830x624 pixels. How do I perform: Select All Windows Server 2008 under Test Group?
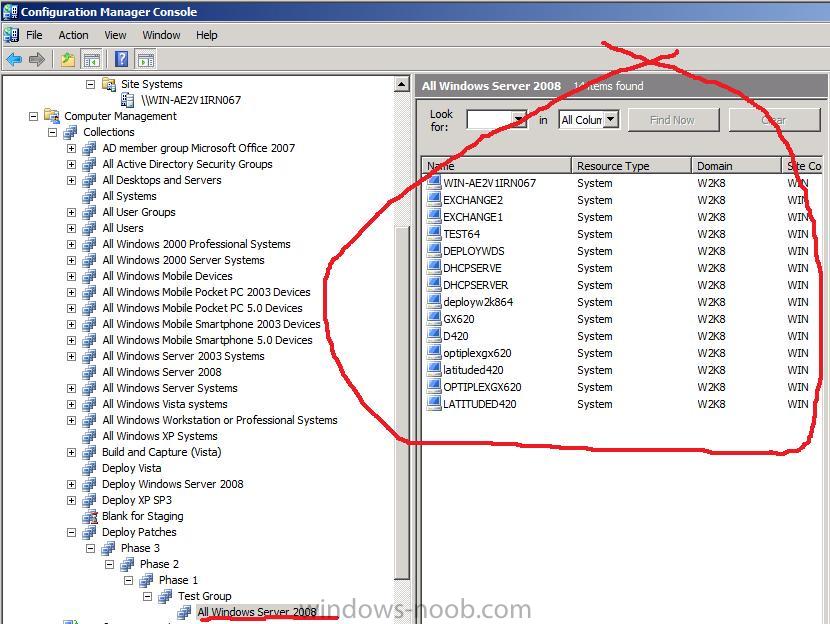pyautogui.click(x=257, y=612)
